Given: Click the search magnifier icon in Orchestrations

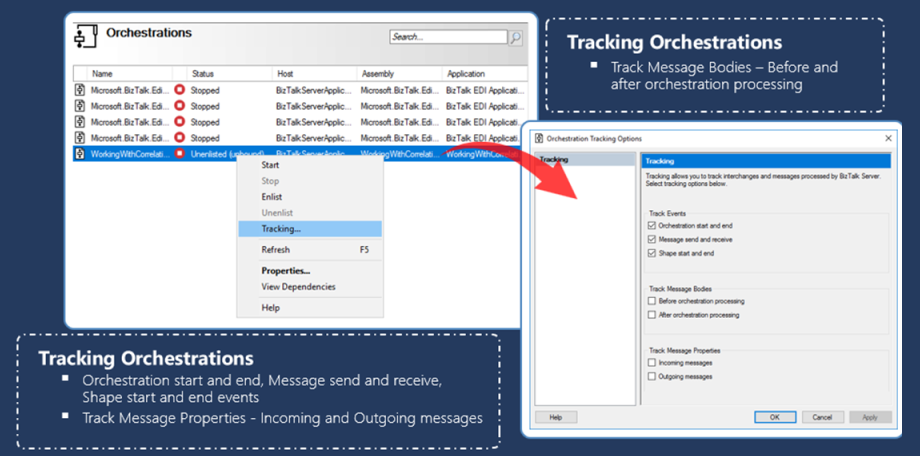Looking at the screenshot, I should (515, 38).
